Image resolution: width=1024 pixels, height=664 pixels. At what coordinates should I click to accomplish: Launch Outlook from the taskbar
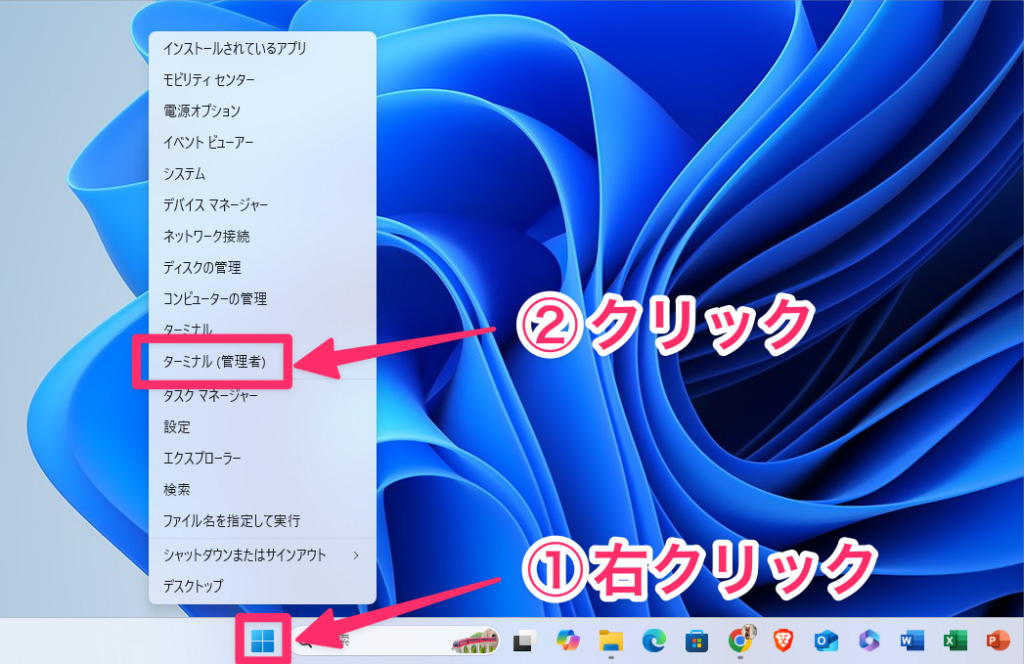tap(825, 641)
